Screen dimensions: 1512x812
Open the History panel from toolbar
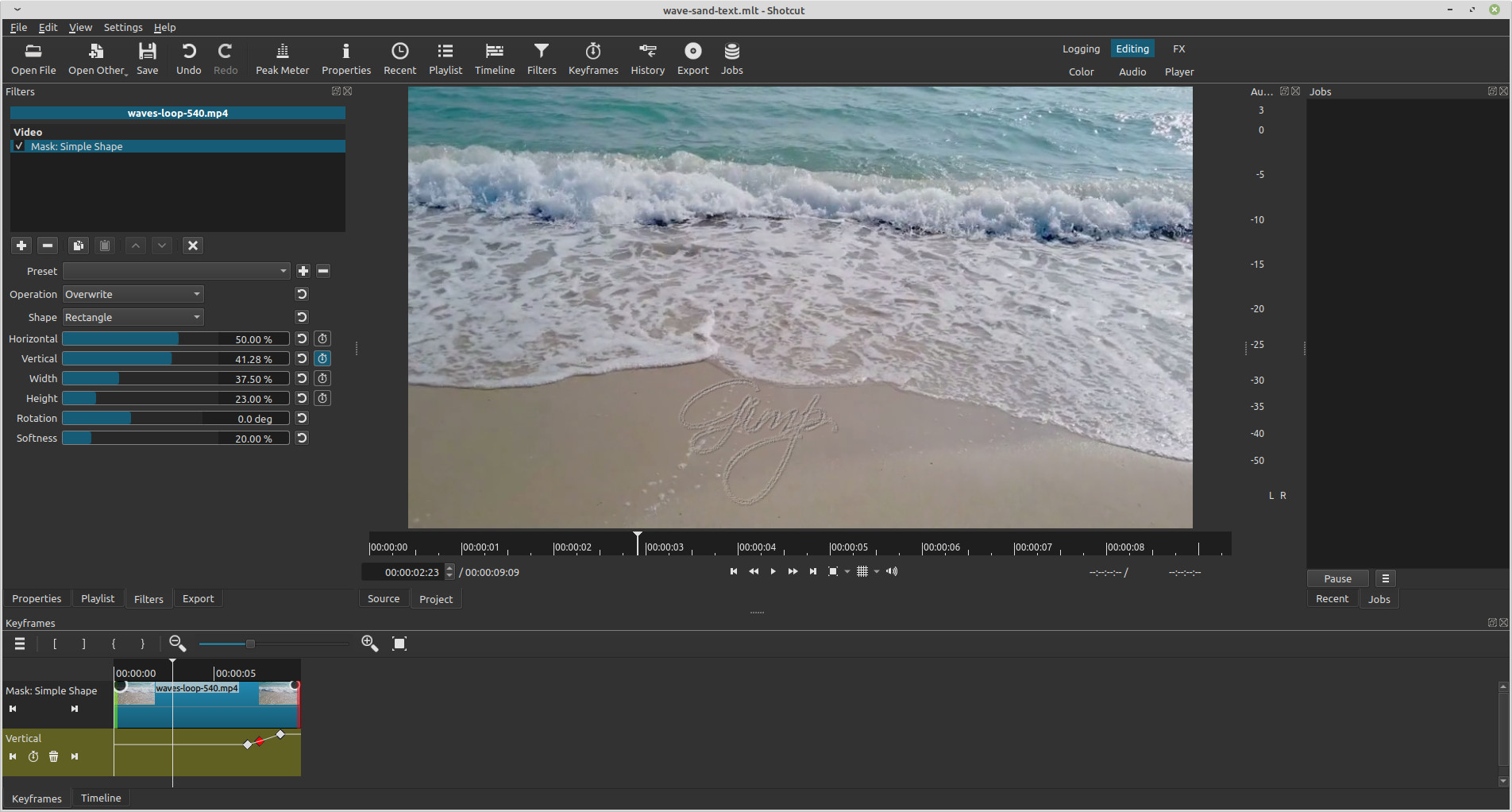click(647, 59)
